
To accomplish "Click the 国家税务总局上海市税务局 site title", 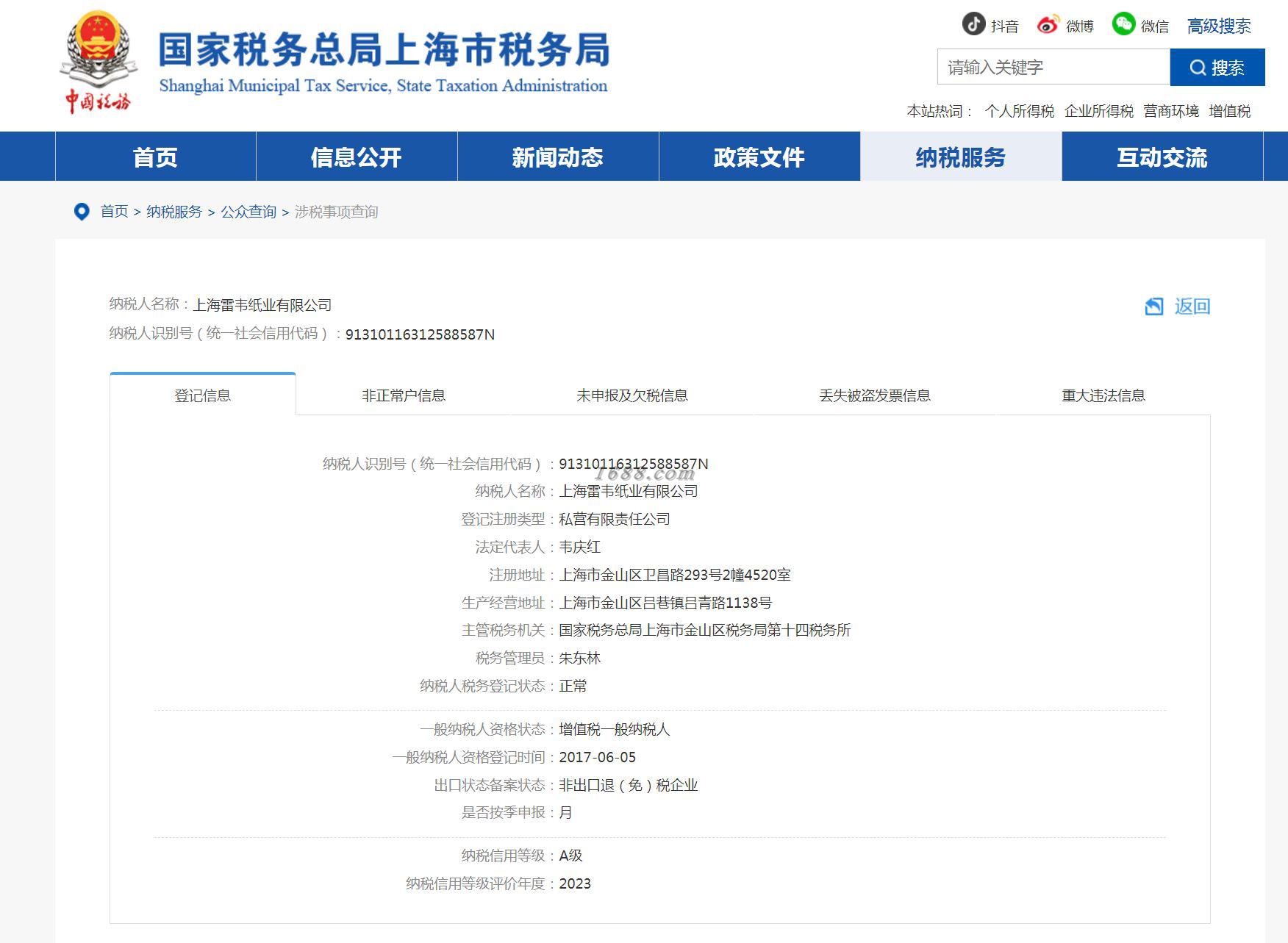I will pyautogui.click(x=384, y=50).
